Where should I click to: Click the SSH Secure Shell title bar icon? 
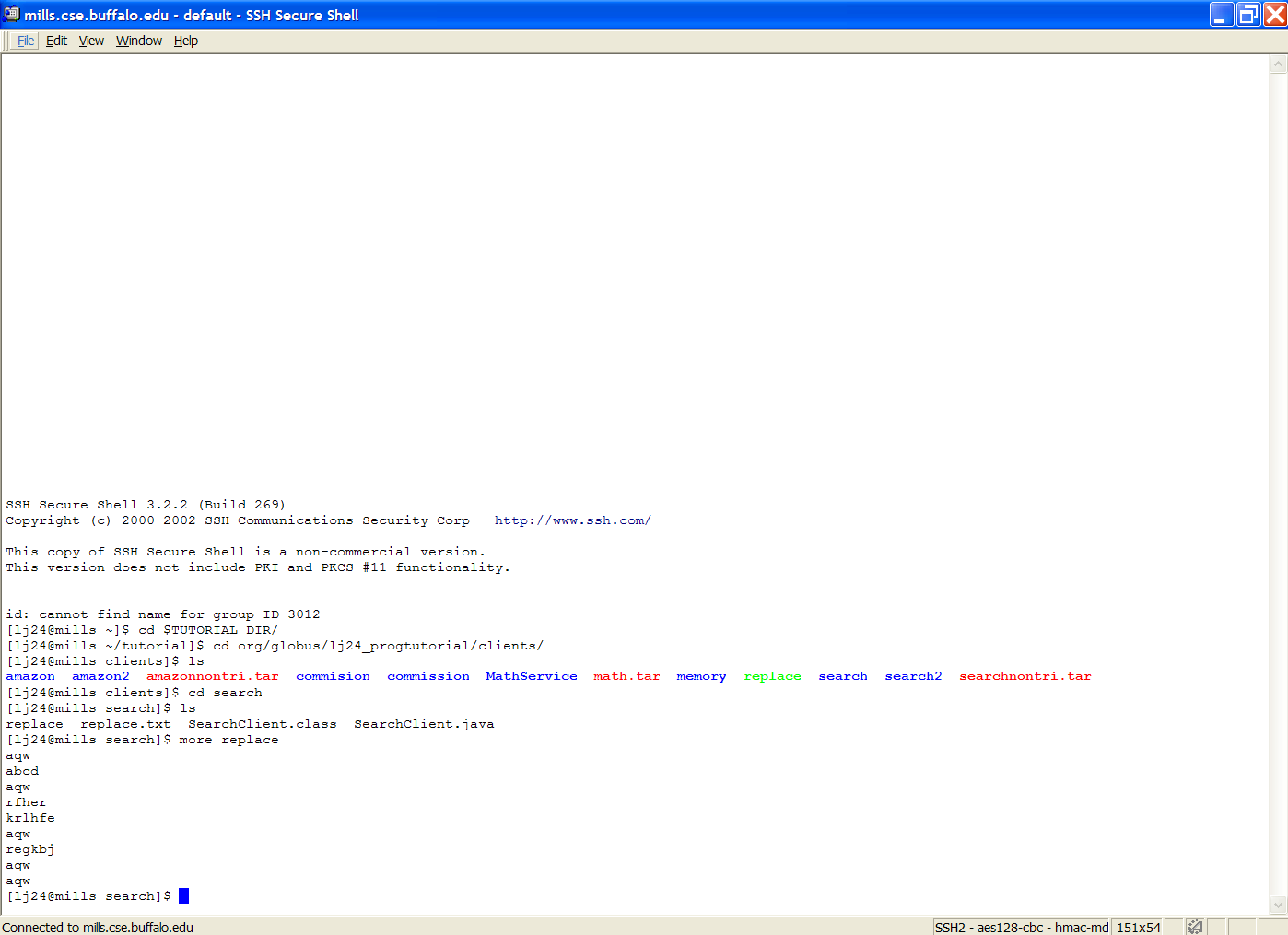[x=11, y=14]
